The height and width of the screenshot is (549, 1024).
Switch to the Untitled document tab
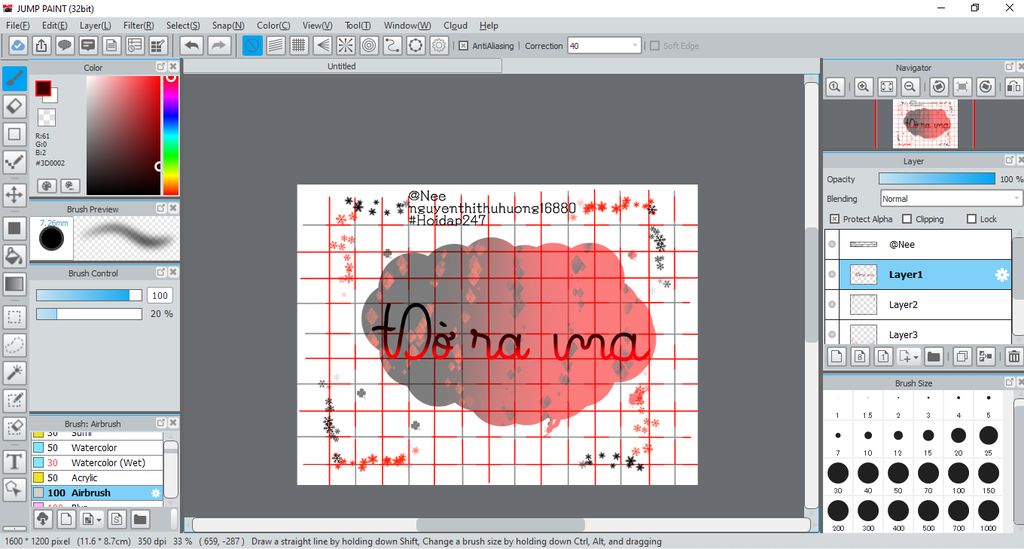pos(342,66)
